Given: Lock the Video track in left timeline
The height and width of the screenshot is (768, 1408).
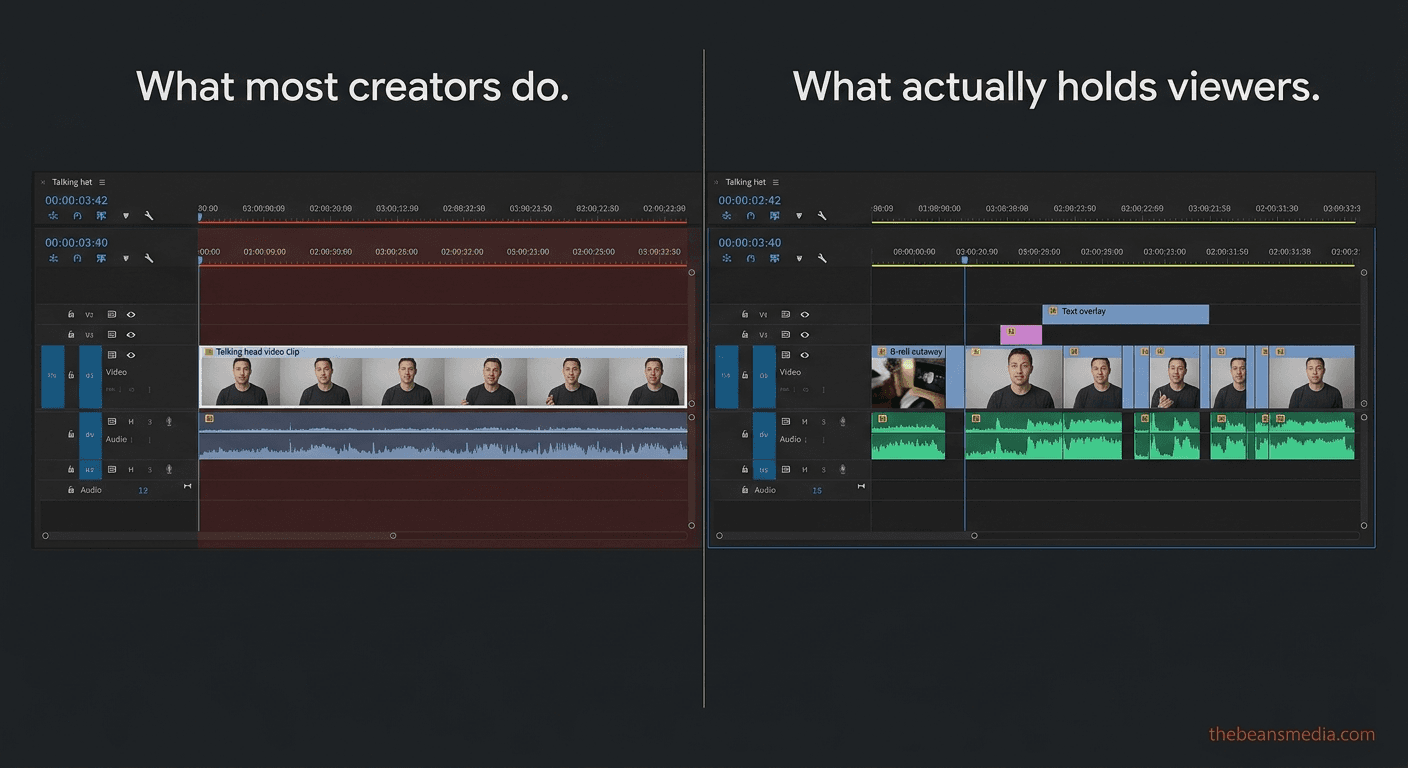Looking at the screenshot, I should coord(71,376).
